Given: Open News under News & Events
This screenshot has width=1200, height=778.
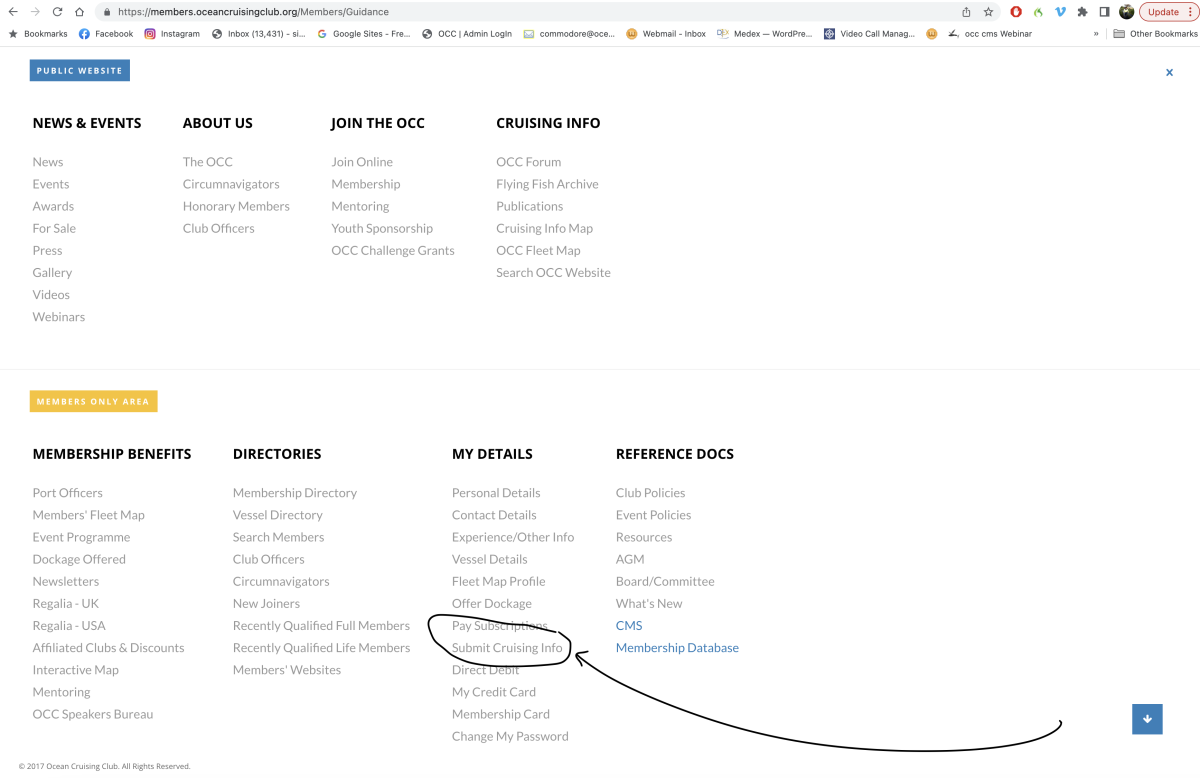Looking at the screenshot, I should click(48, 162).
